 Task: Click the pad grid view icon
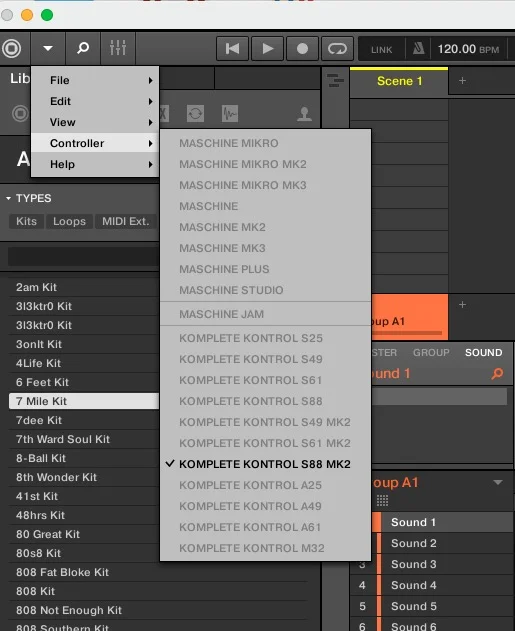pos(382,501)
